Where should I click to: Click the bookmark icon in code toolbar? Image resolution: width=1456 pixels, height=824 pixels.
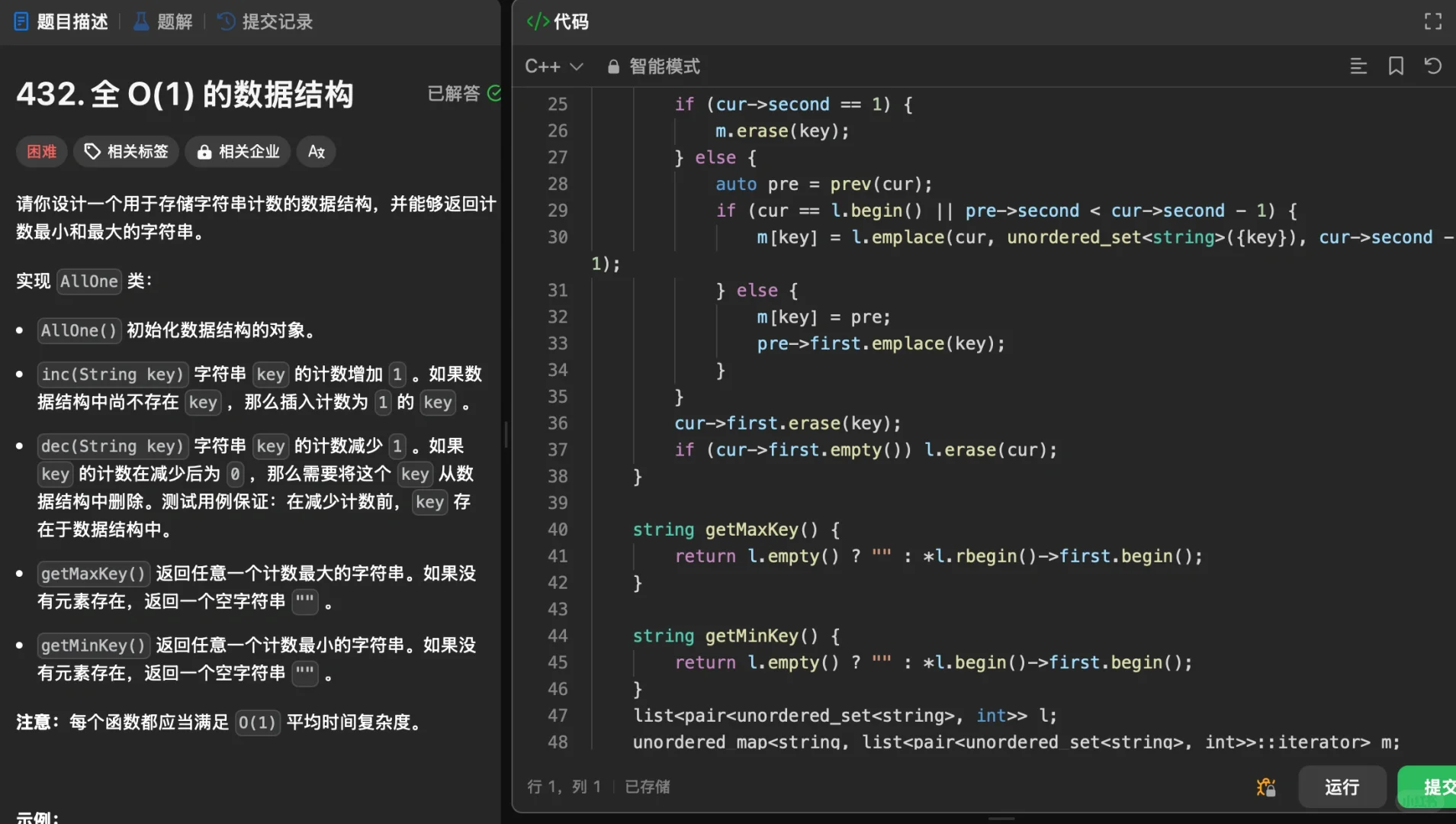[1396, 66]
